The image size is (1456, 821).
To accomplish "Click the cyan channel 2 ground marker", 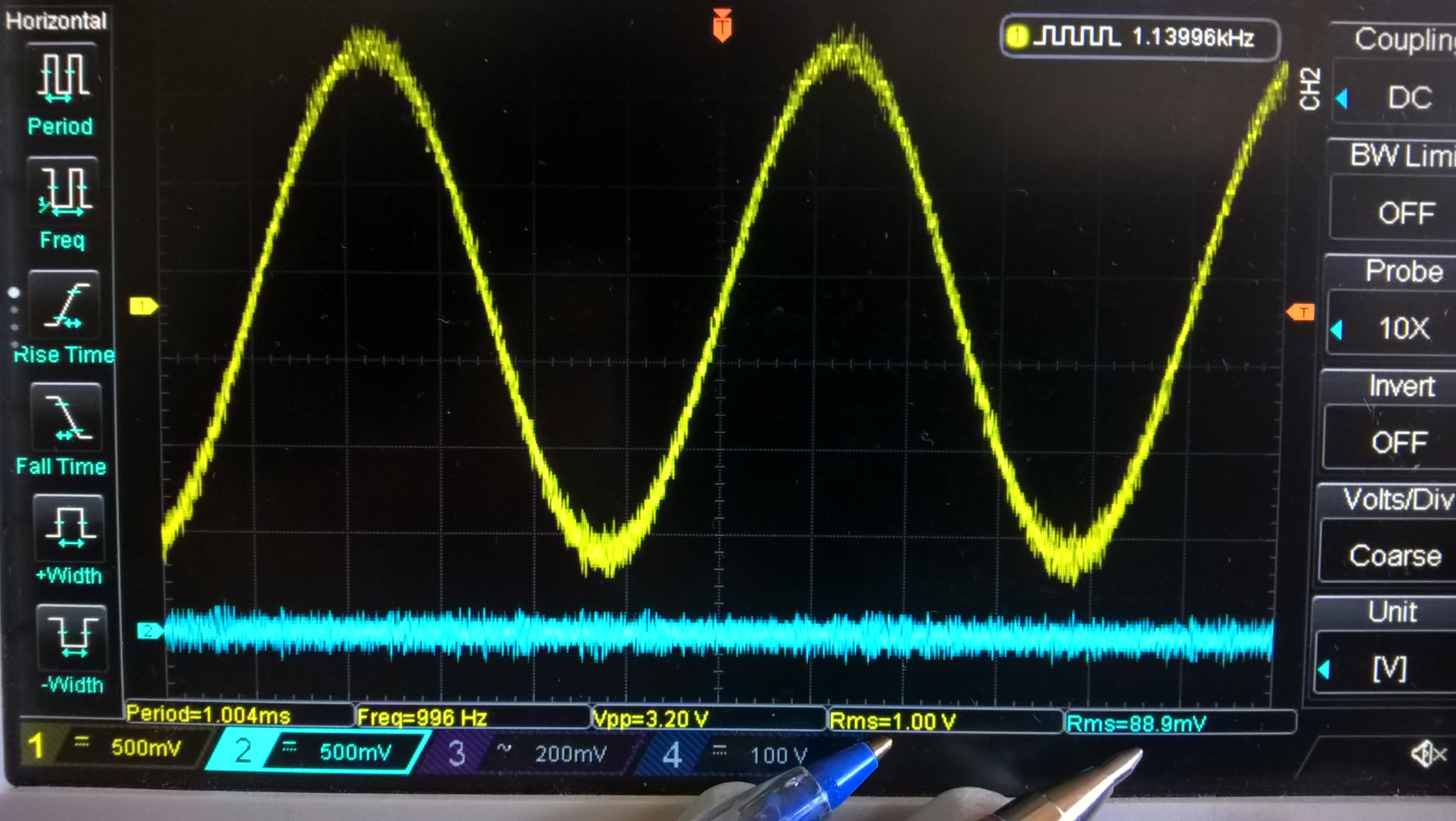I will click(x=150, y=630).
